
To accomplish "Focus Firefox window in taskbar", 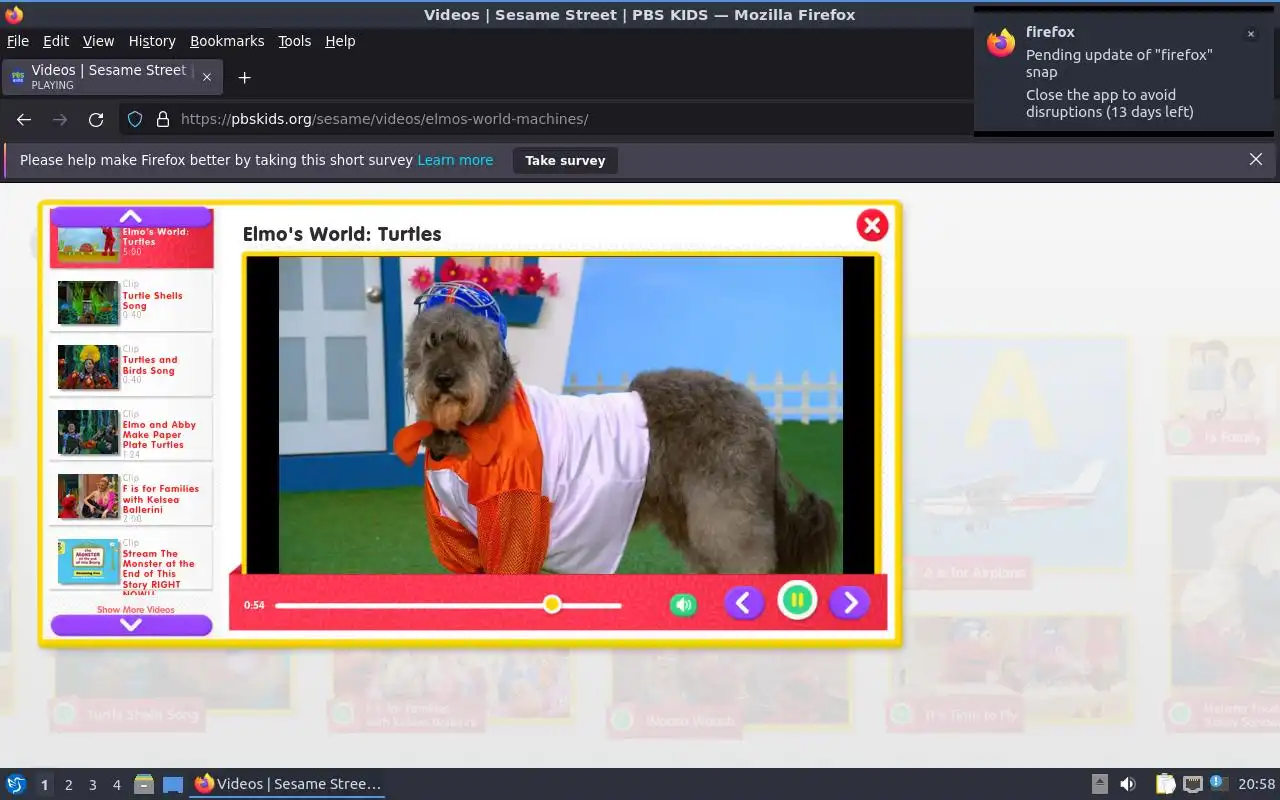I will click(288, 784).
